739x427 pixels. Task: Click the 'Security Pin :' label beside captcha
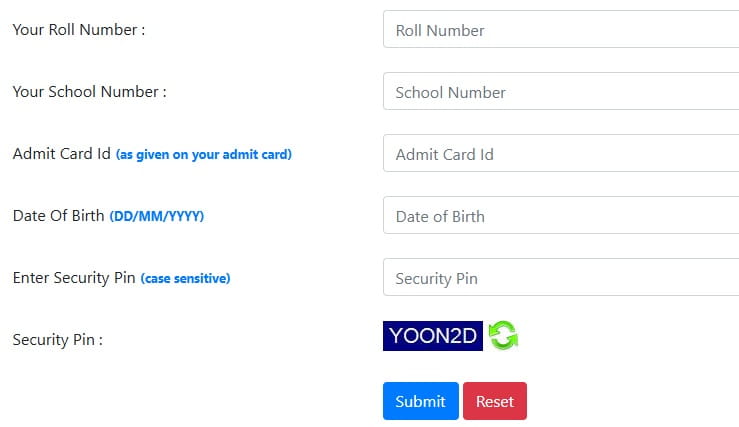point(58,340)
